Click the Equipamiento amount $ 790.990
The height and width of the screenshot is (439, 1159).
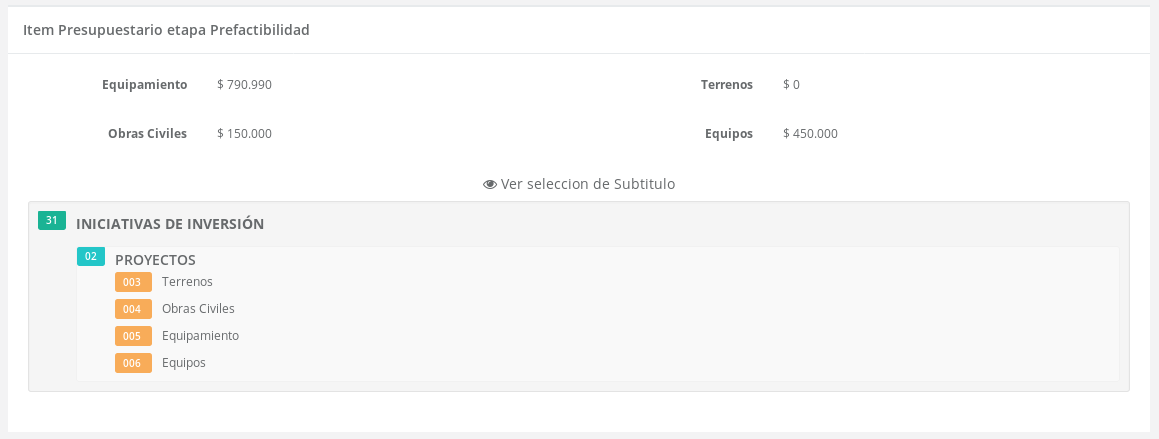[244, 85]
